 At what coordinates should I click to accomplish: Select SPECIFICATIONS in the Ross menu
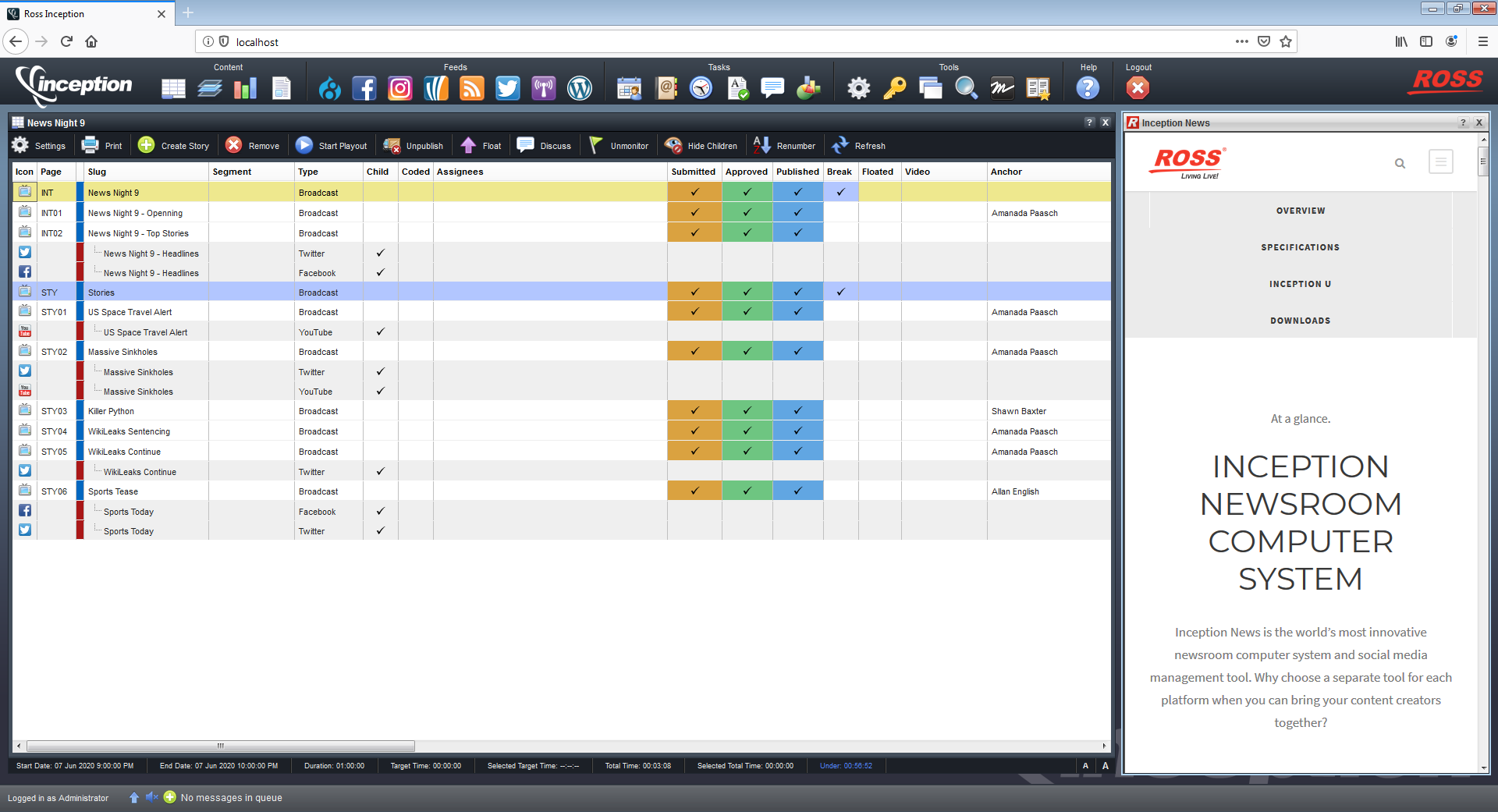[1300, 247]
